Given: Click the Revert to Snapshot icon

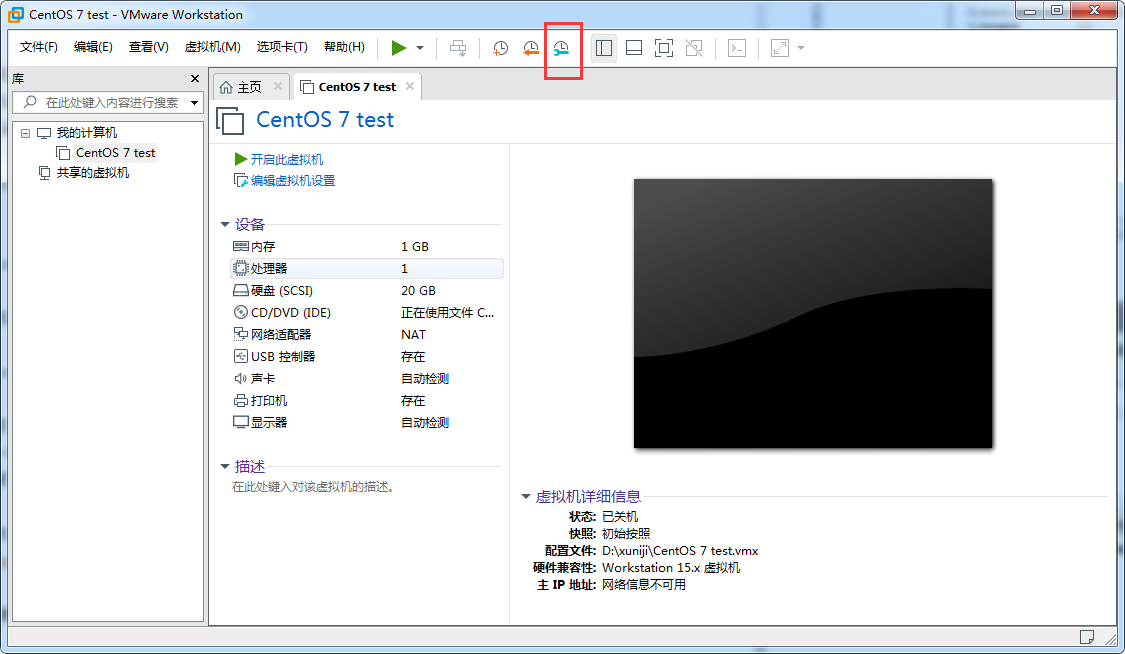Looking at the screenshot, I should (x=530, y=48).
